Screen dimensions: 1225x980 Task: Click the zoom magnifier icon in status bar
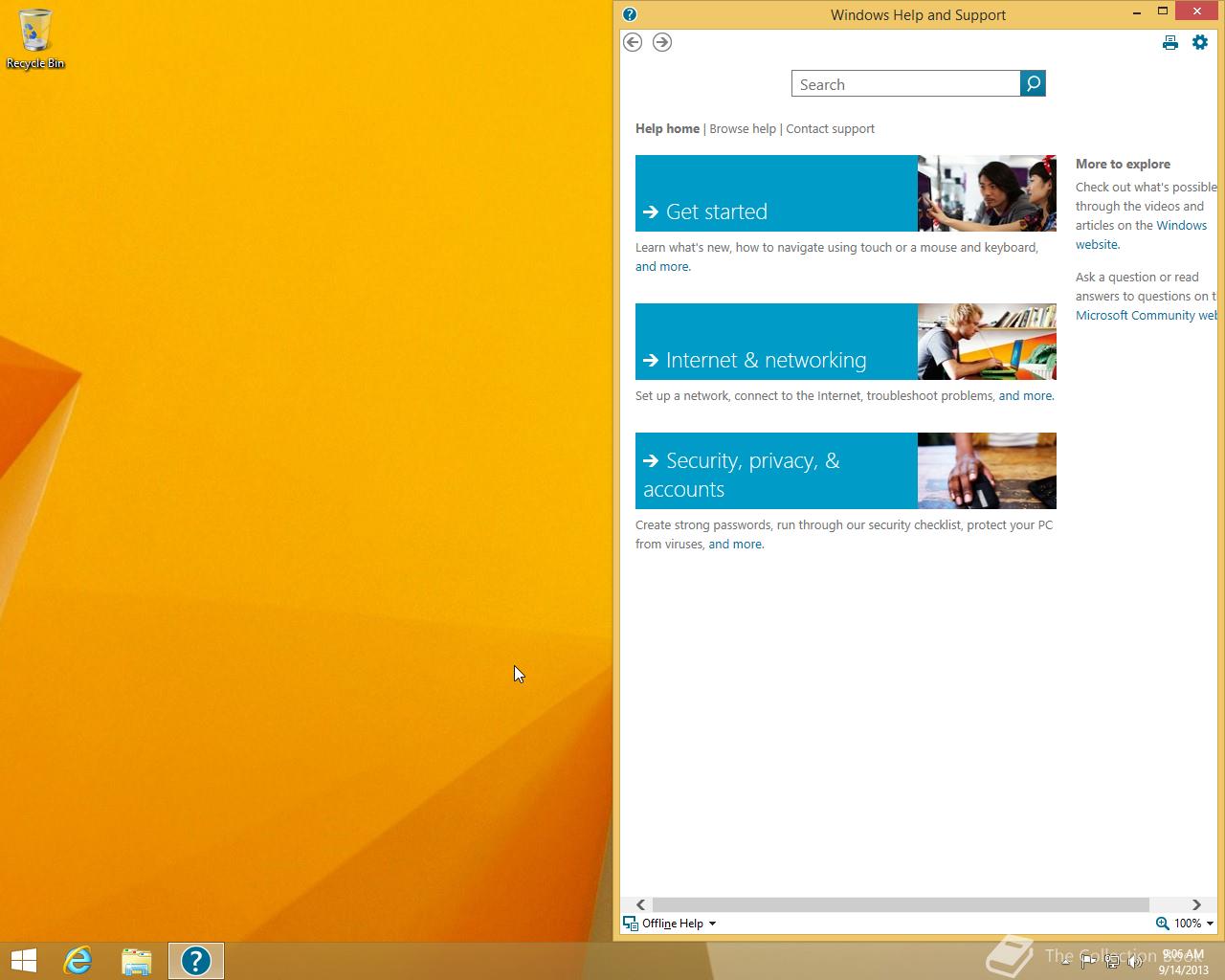(1162, 924)
